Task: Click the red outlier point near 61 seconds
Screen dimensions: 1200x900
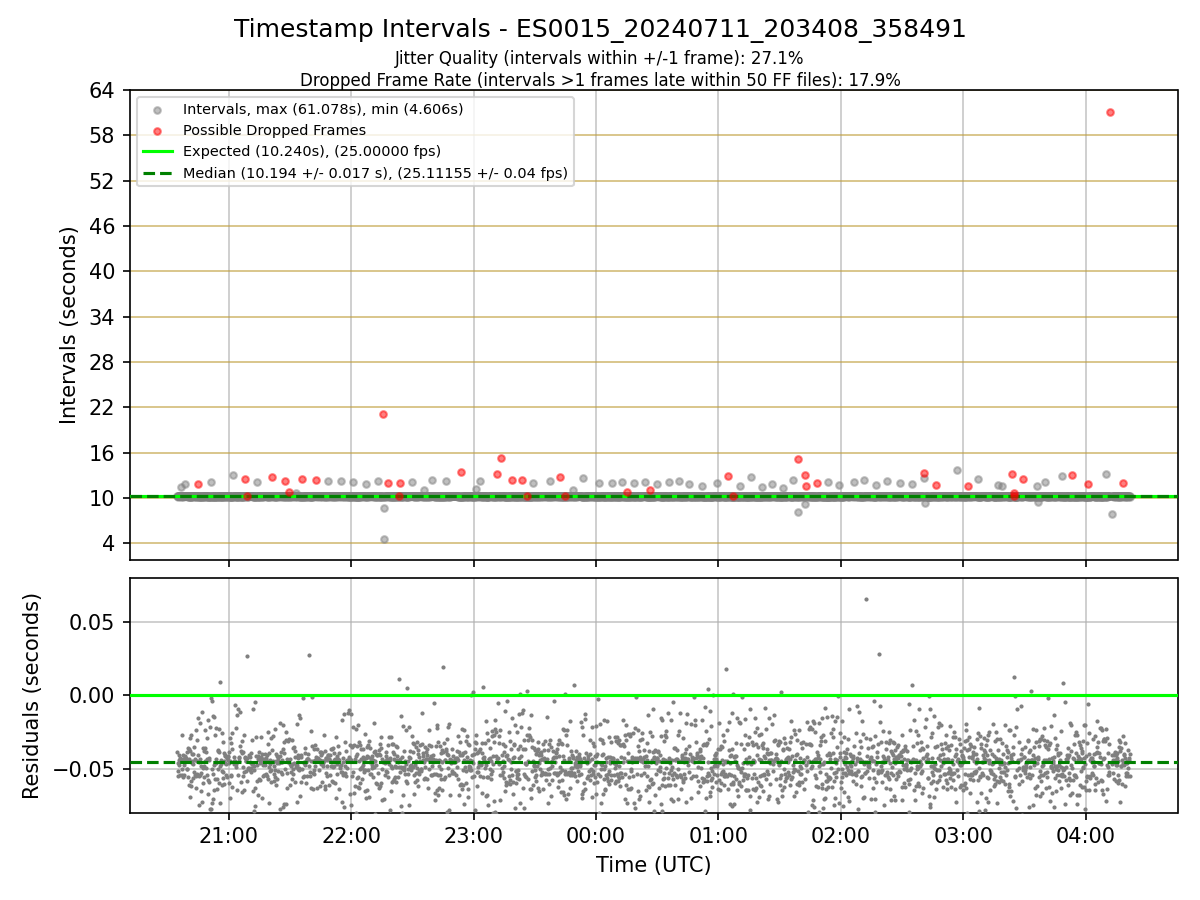Action: [x=1110, y=112]
